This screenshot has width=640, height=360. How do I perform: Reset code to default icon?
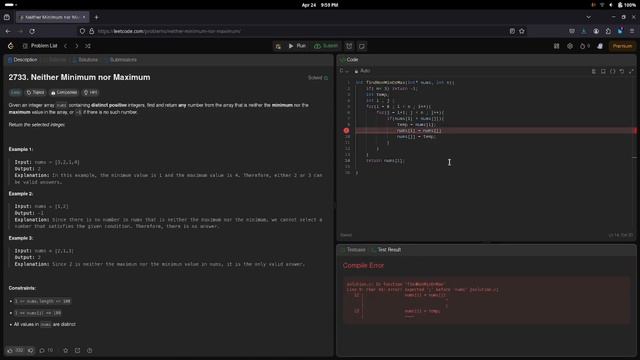(x=622, y=71)
